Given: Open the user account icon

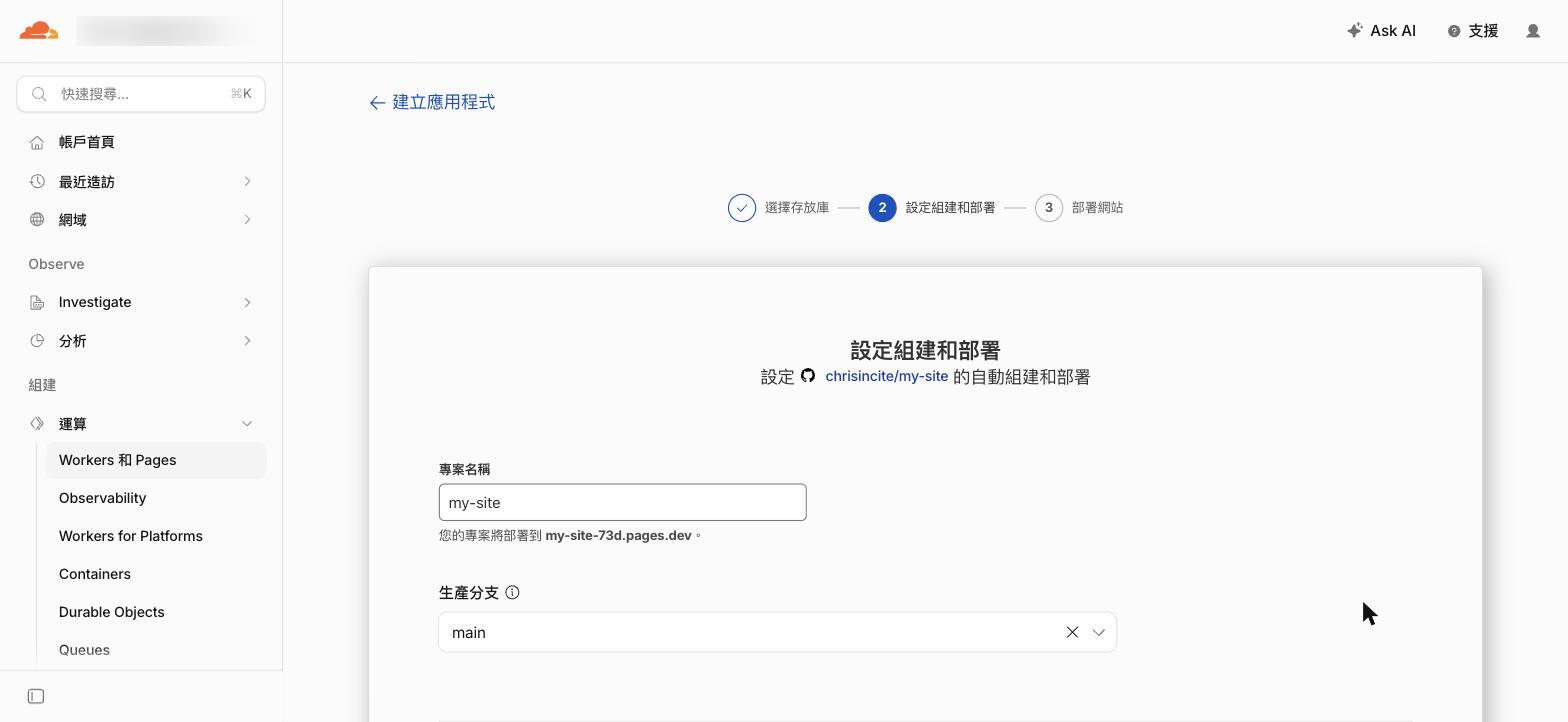Looking at the screenshot, I should (x=1533, y=31).
